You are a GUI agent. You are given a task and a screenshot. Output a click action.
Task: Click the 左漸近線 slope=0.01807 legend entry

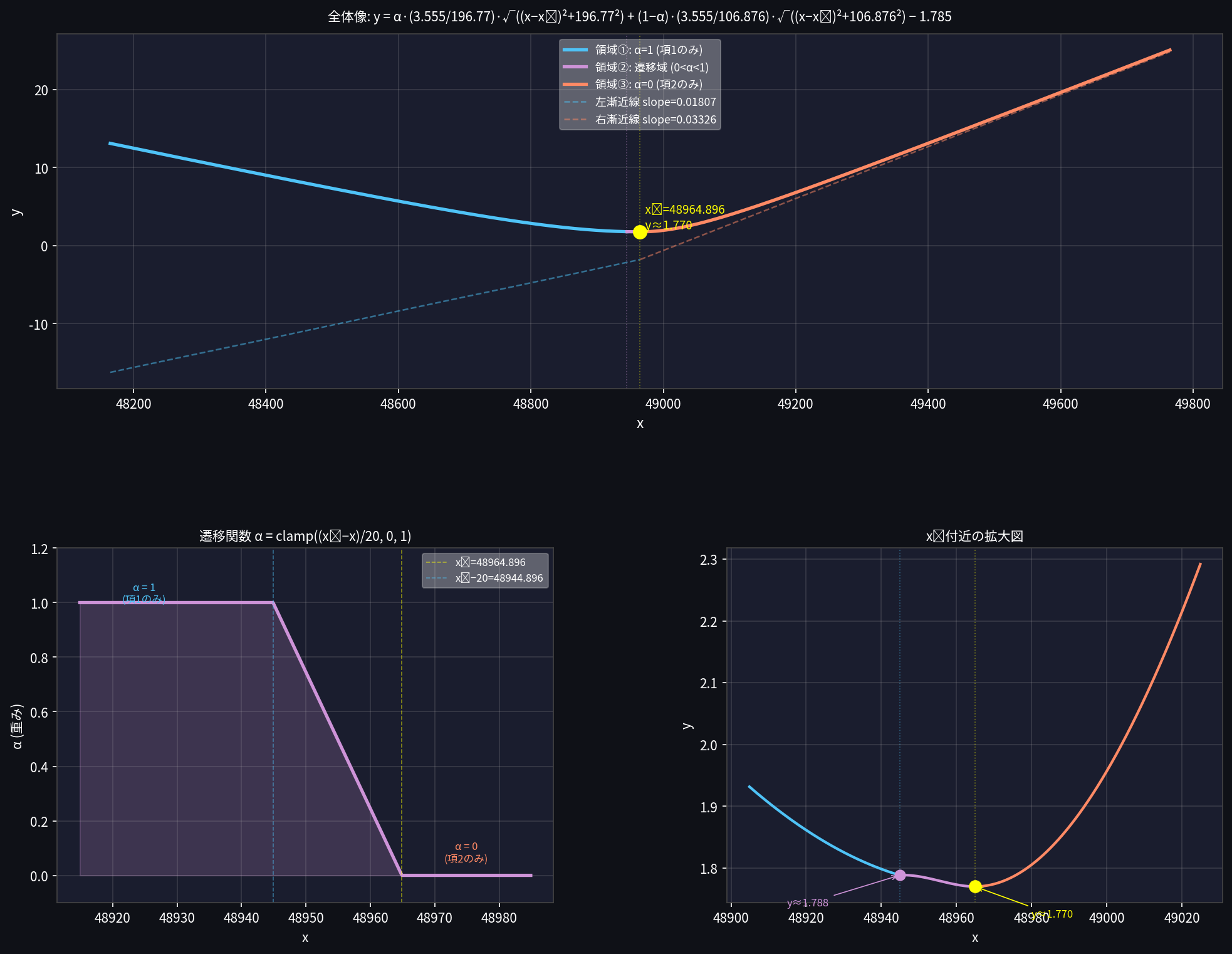655,102
